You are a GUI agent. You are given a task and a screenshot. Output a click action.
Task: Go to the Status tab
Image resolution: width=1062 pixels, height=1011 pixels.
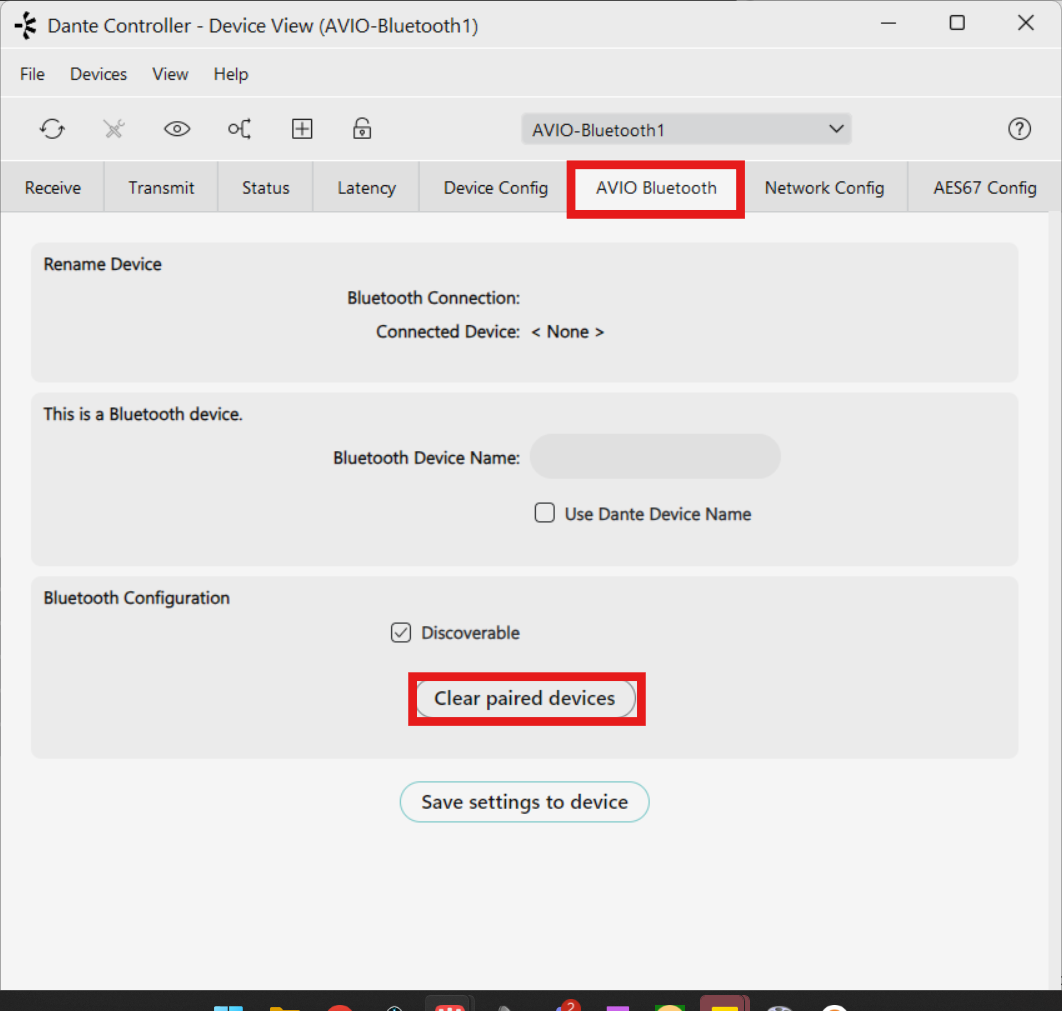pyautogui.click(x=266, y=188)
